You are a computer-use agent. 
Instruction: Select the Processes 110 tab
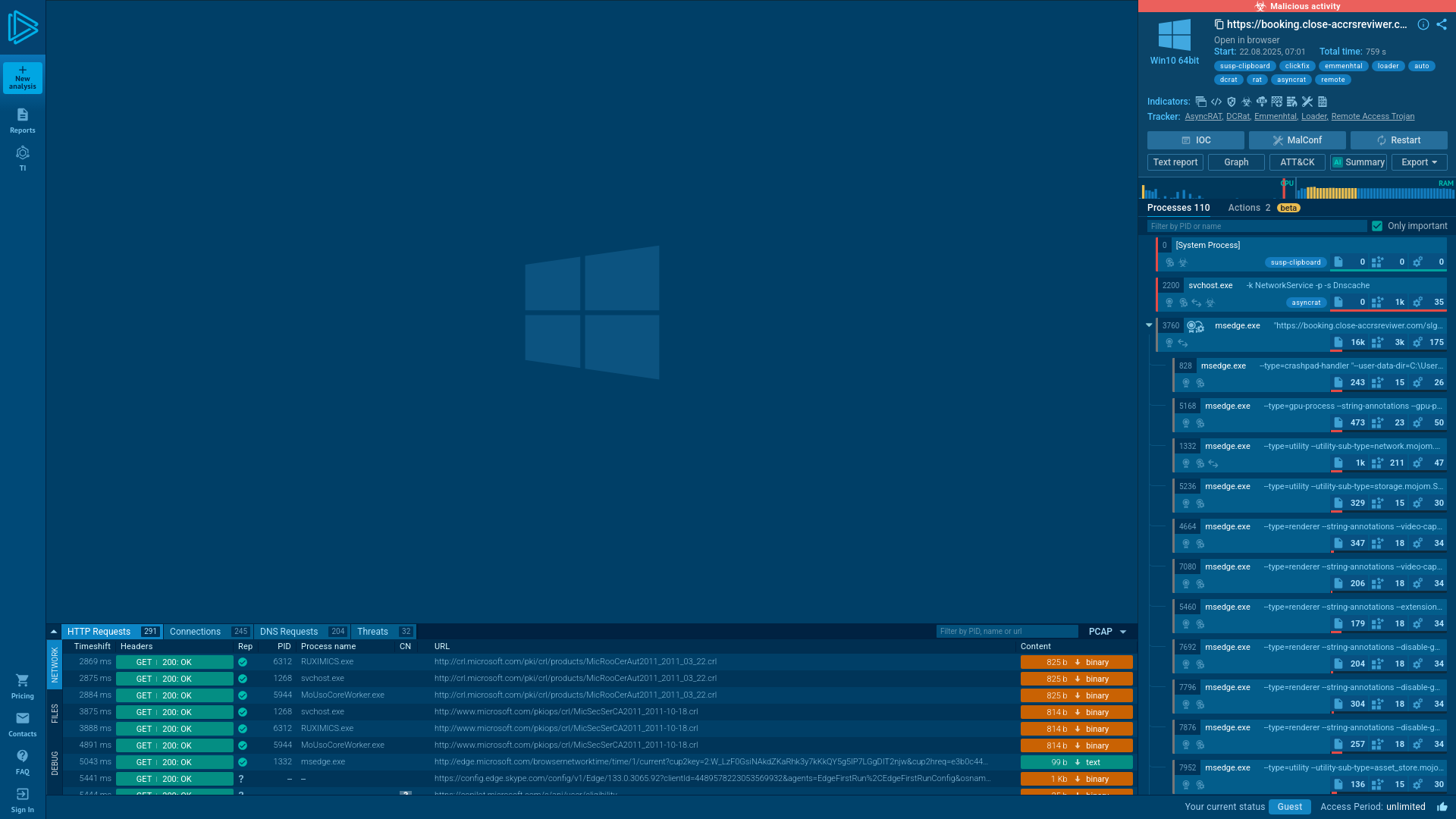click(1178, 208)
